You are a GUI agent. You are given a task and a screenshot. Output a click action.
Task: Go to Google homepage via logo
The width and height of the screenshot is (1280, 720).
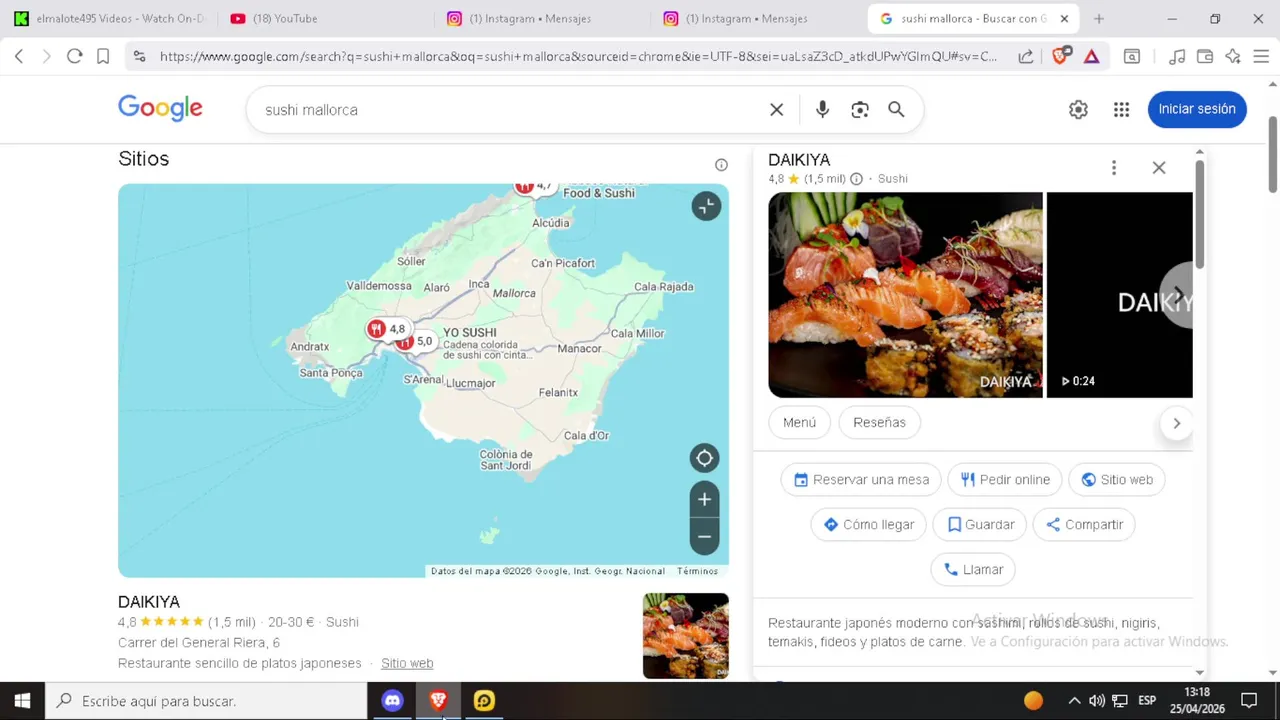[x=160, y=109]
